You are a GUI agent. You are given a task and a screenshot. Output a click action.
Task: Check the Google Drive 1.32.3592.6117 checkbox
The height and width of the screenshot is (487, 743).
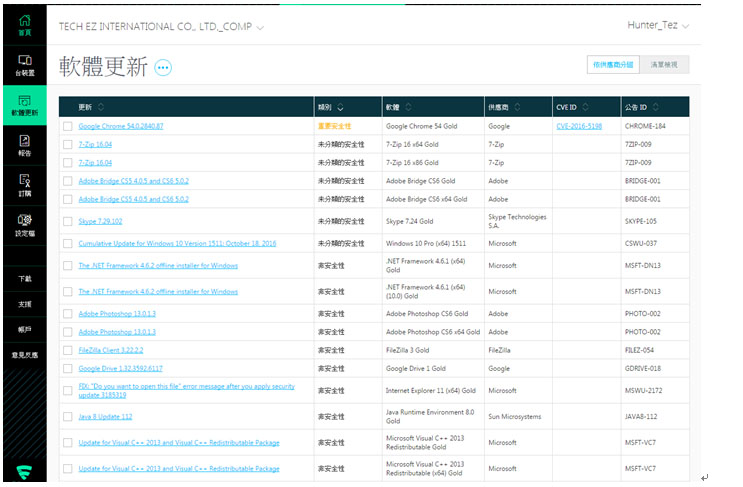click(x=68, y=369)
